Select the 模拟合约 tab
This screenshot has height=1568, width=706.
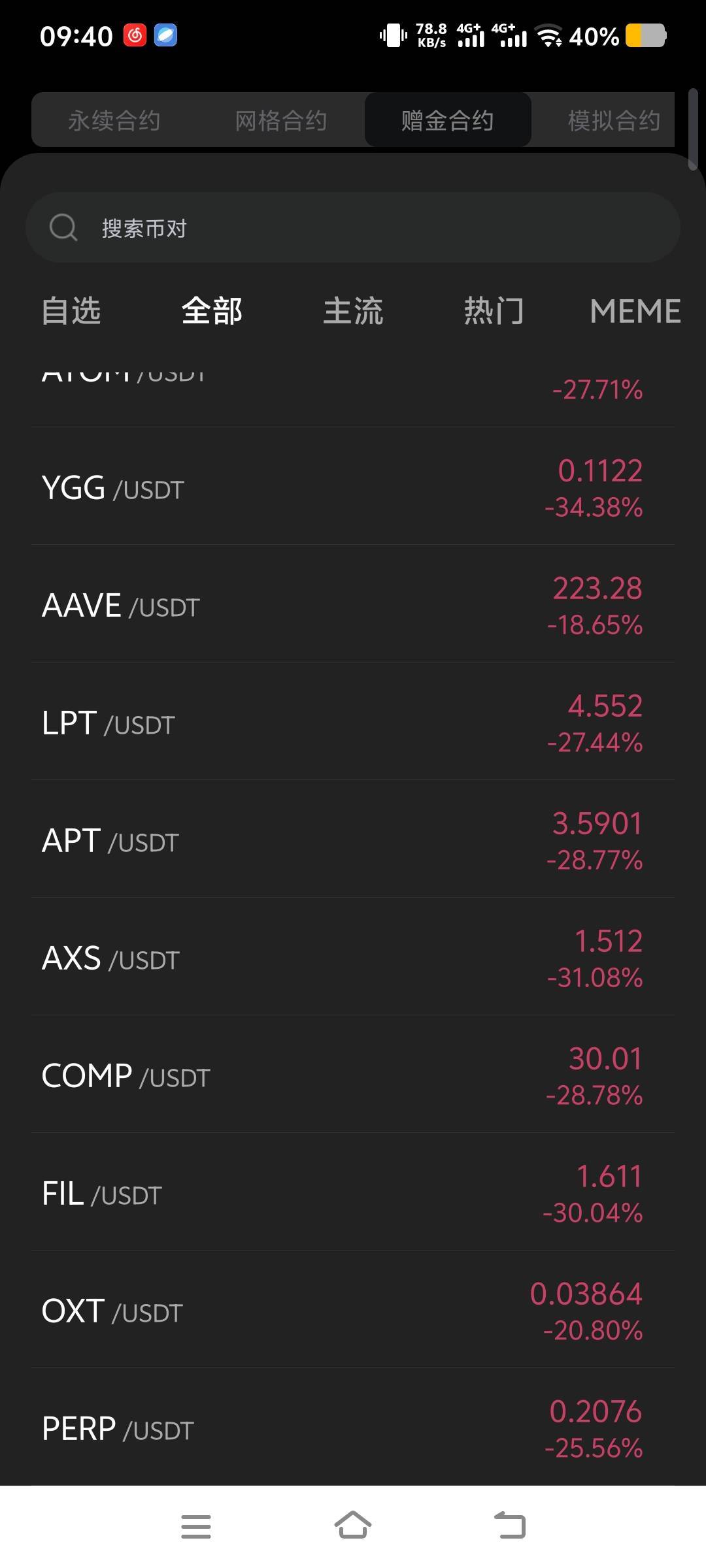coord(613,120)
